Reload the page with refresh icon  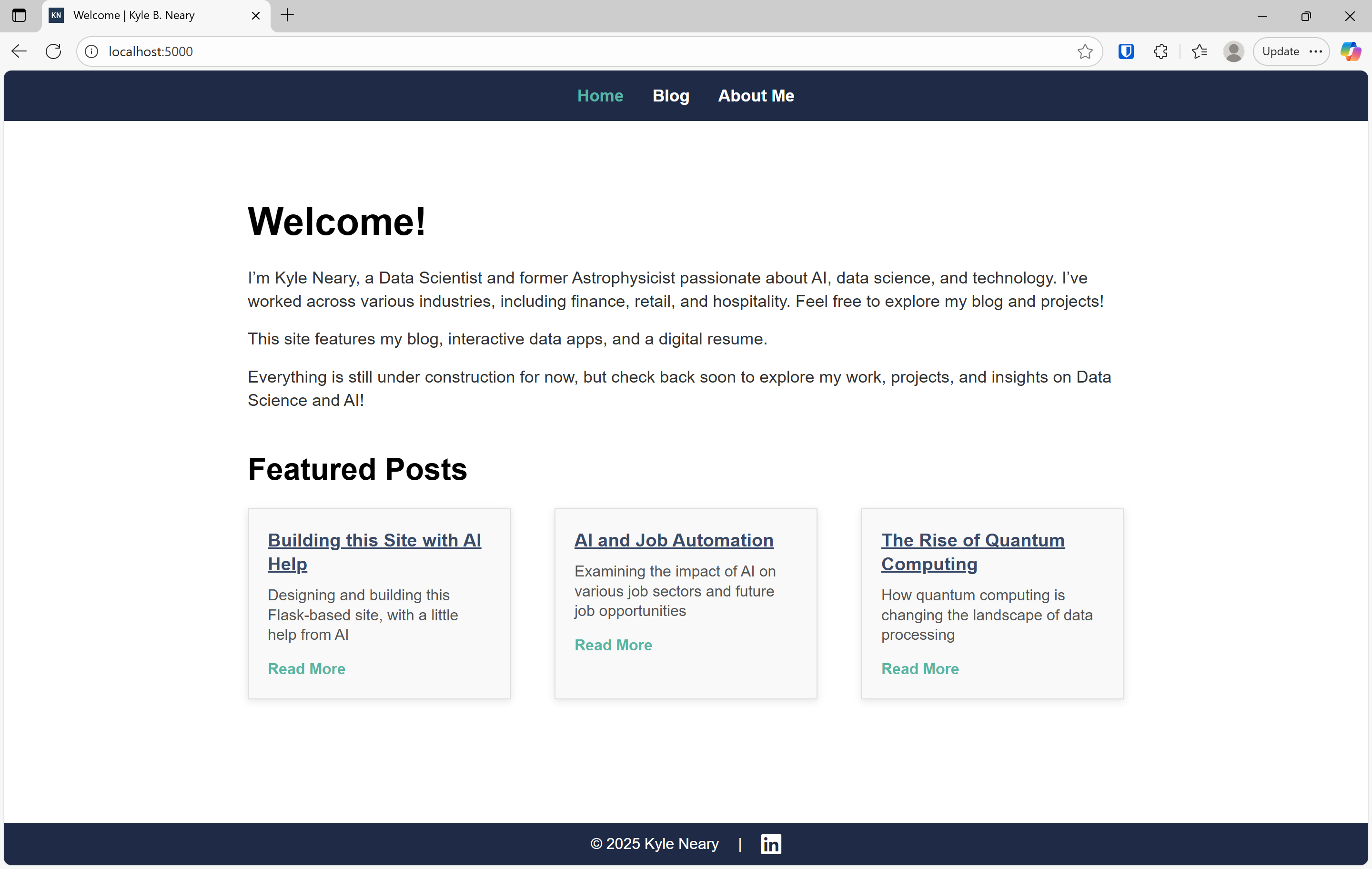(53, 51)
